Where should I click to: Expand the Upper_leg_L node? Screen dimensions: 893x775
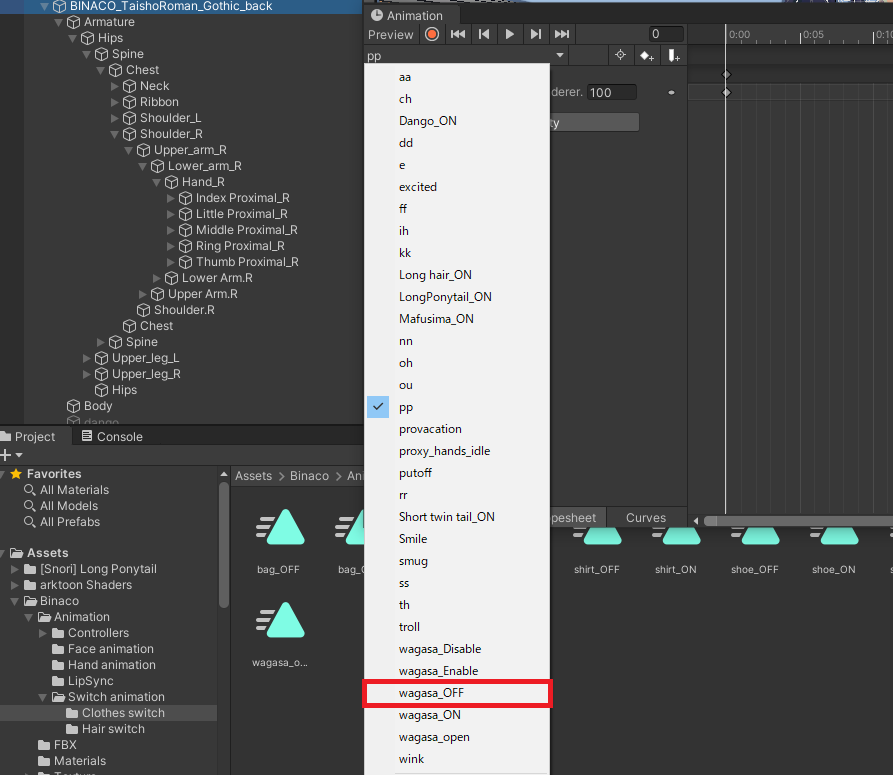point(87,358)
